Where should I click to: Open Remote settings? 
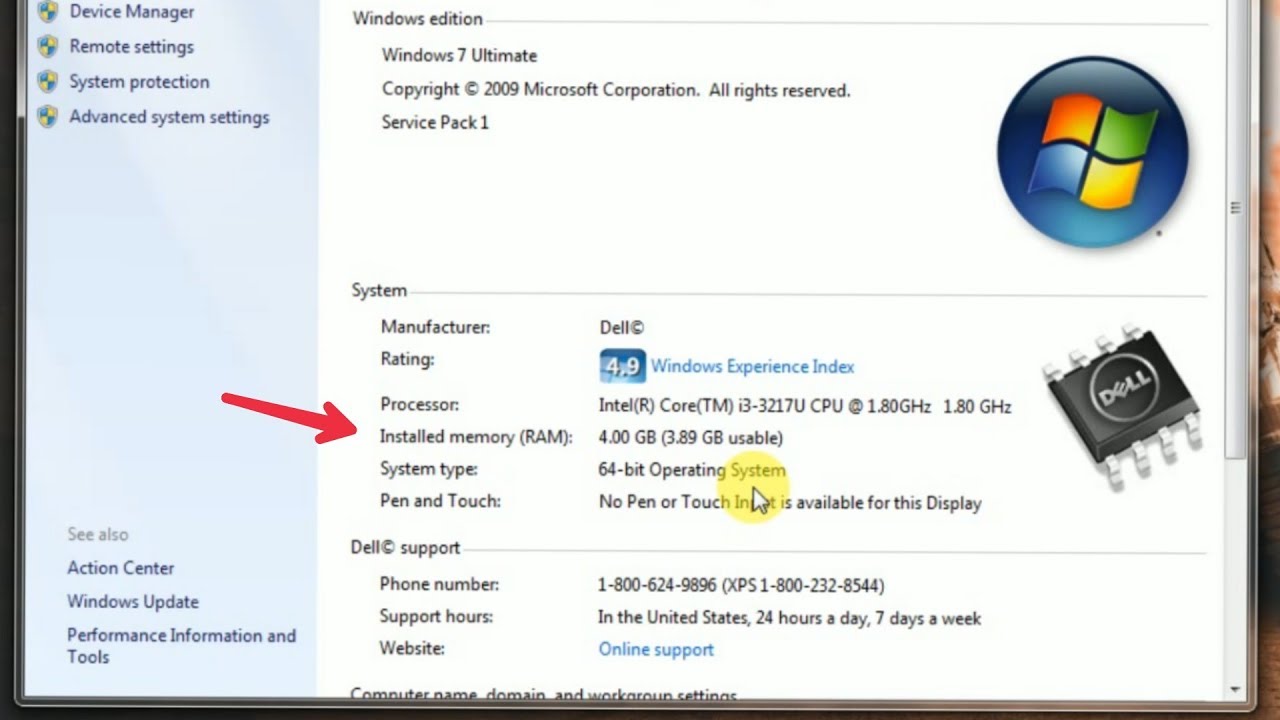click(130, 46)
